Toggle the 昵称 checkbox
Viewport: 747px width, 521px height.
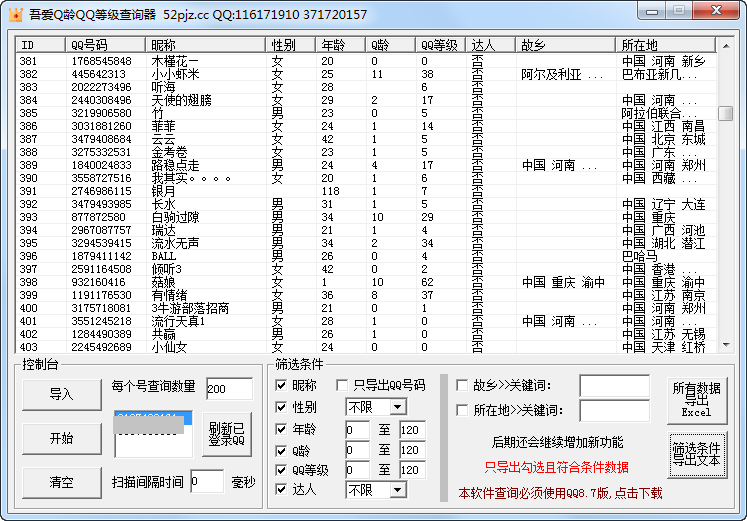pyautogui.click(x=281, y=385)
